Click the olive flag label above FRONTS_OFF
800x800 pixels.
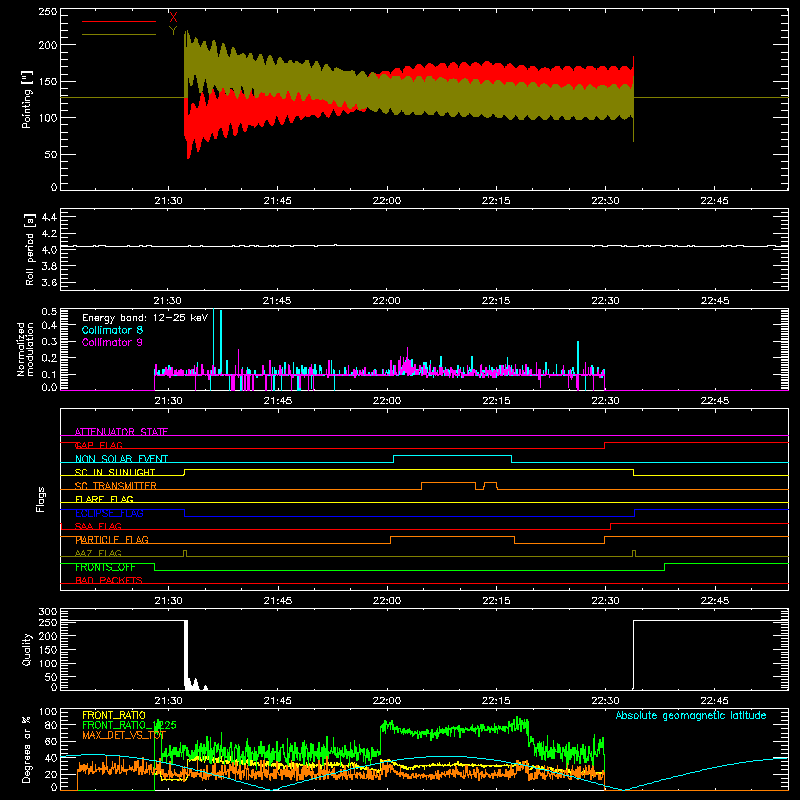coord(98,553)
